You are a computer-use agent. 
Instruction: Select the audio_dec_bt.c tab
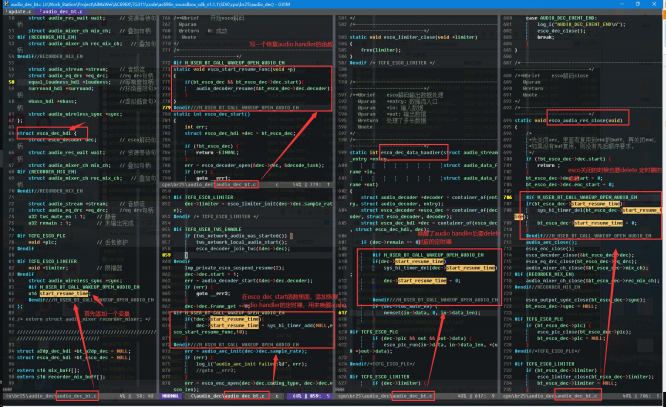pos(60,11)
